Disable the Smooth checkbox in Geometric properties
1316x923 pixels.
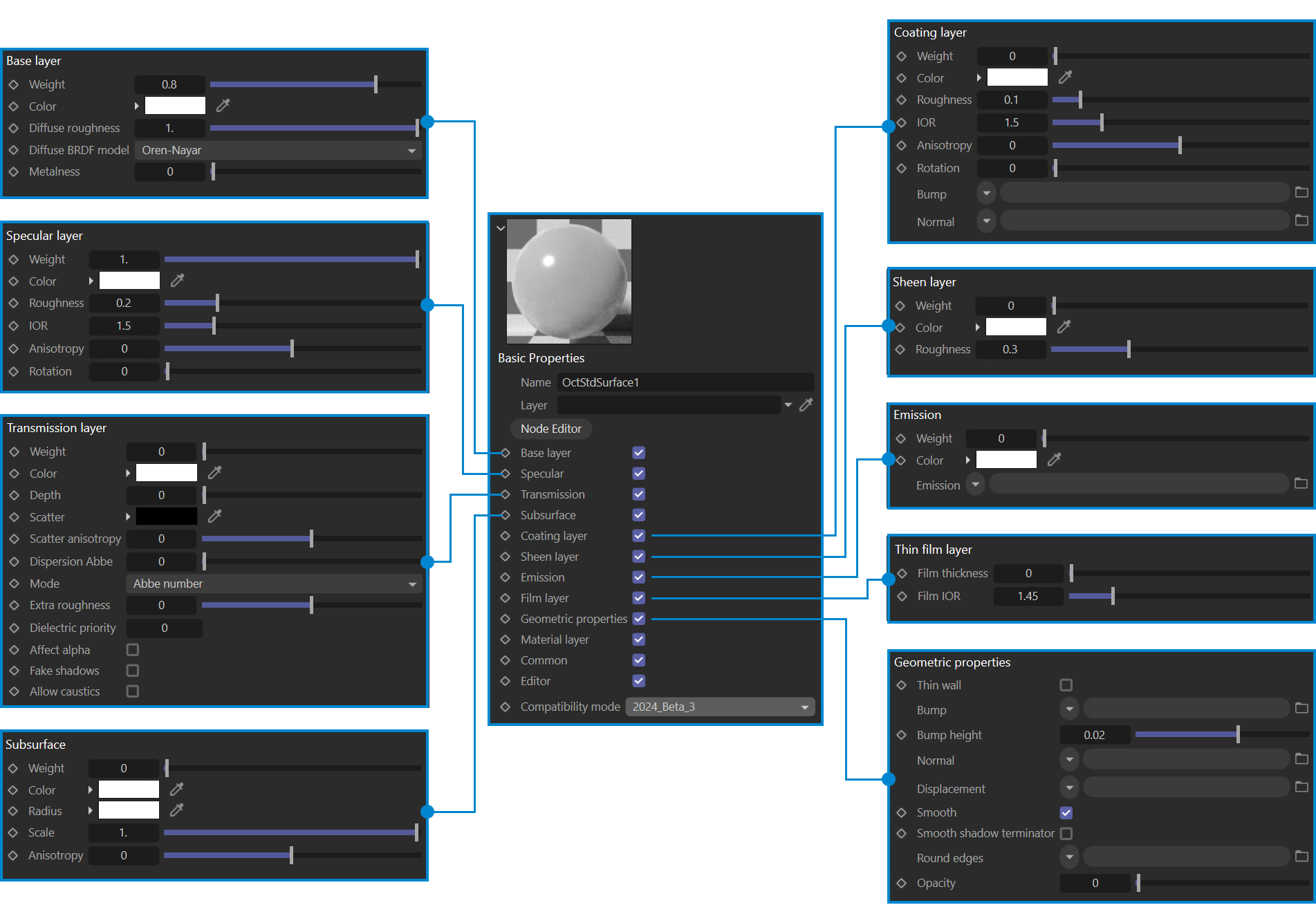[x=1066, y=813]
